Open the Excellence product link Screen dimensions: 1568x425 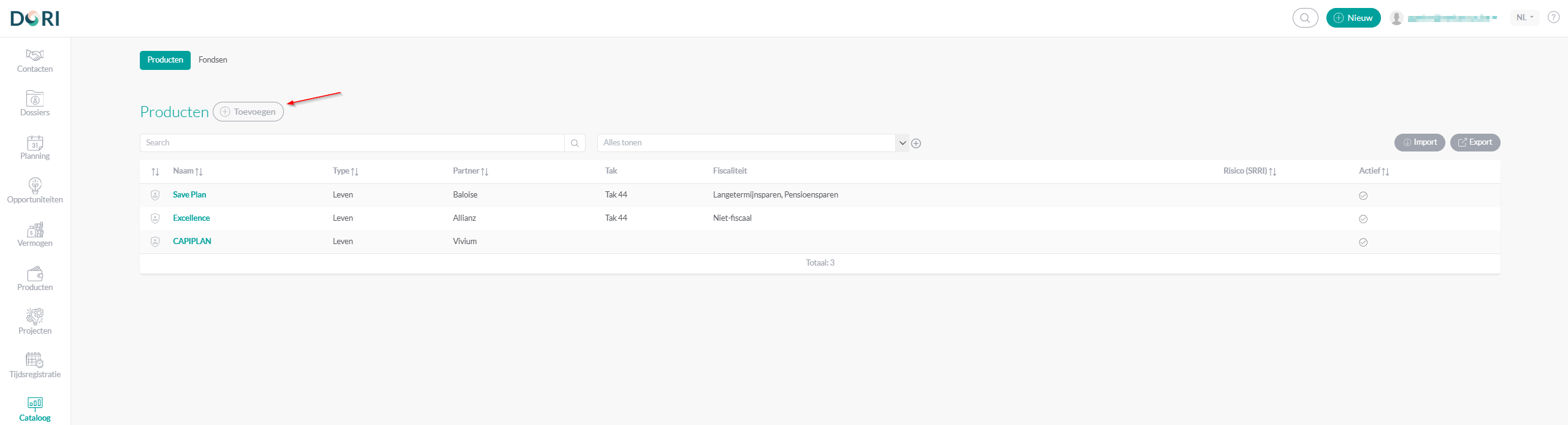pos(191,218)
